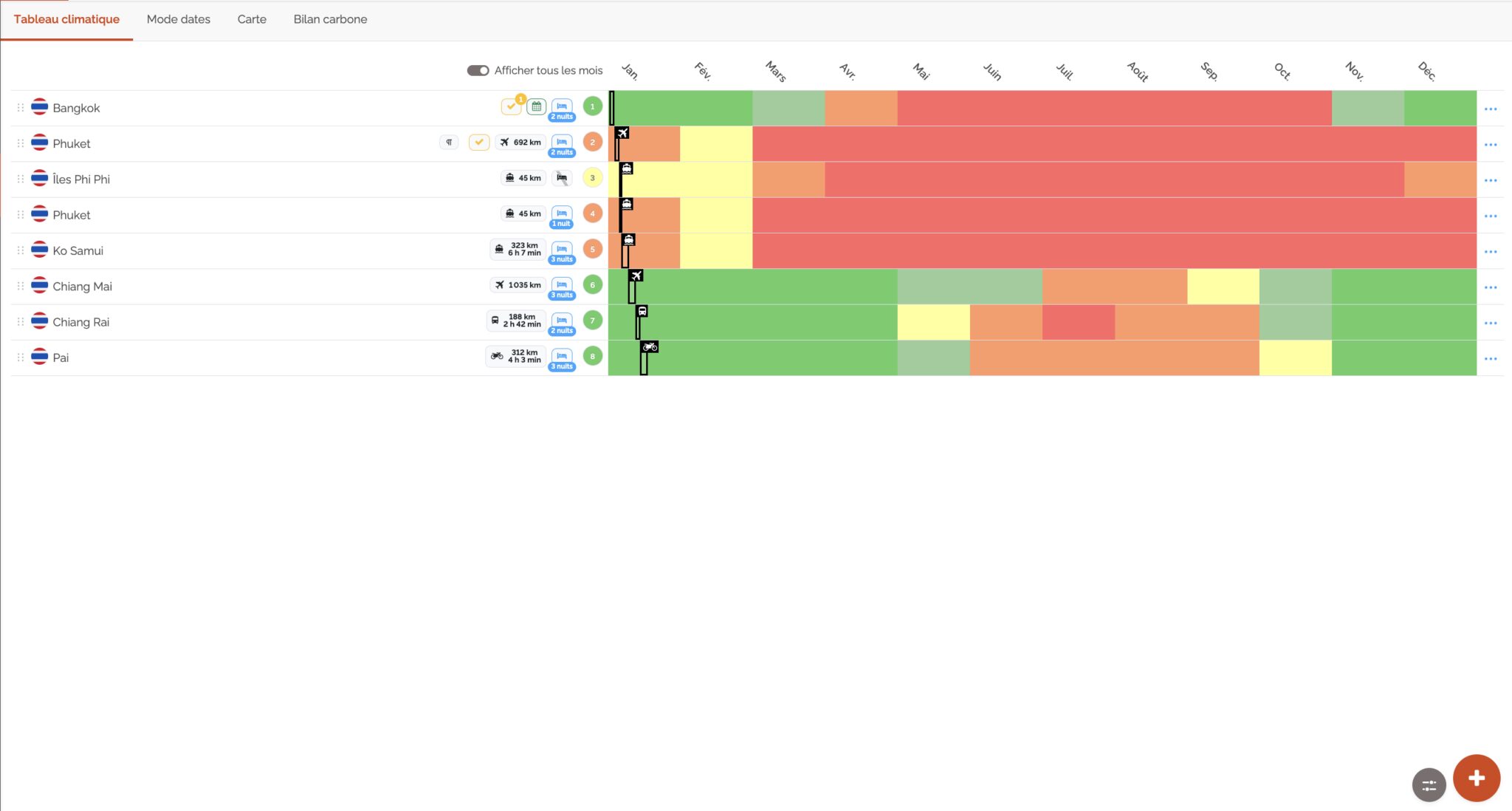Viewport: 1512px width, 811px height.
Task: Click the 45 km ferry badge in second Phuket row
Action: 523,213
